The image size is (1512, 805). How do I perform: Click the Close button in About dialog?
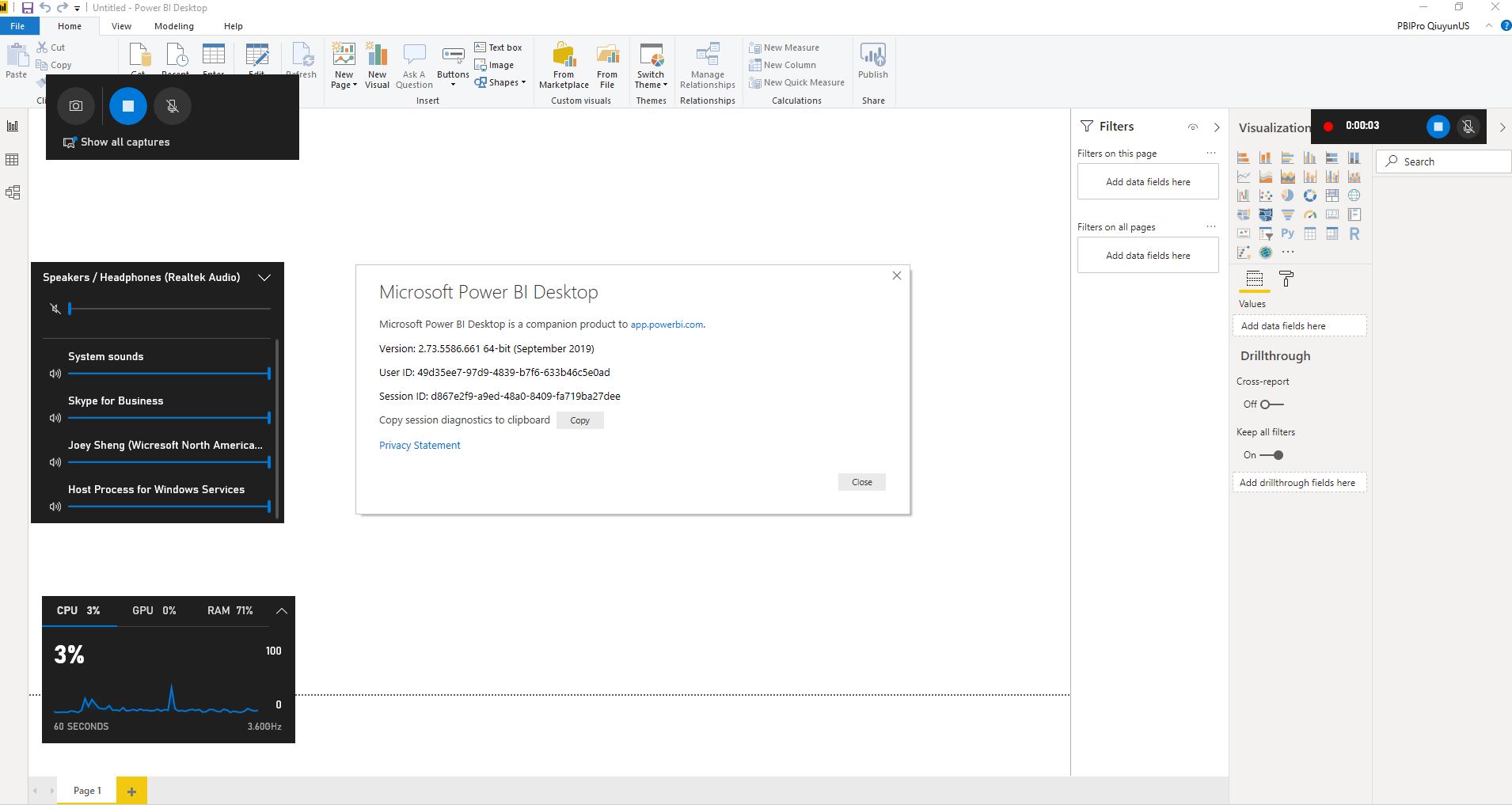[x=861, y=482]
